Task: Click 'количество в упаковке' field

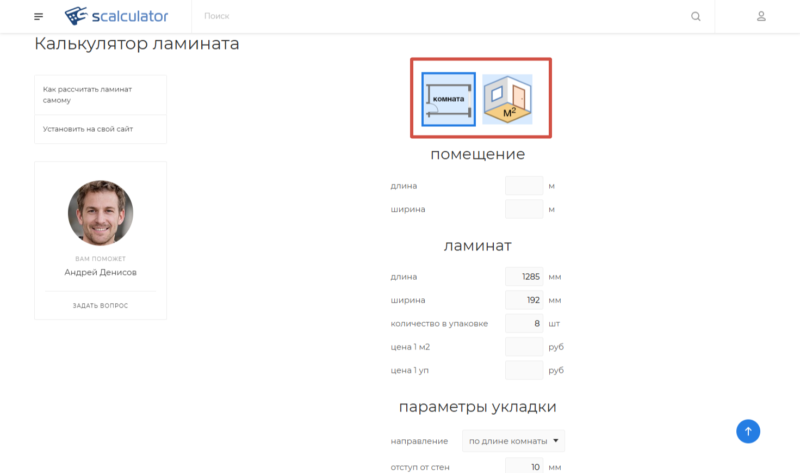Action: [524, 323]
